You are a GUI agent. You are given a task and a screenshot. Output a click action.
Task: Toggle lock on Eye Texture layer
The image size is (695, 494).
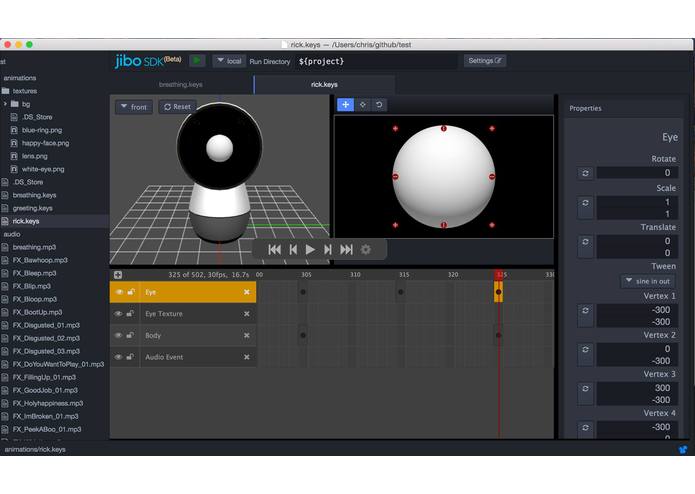(130, 314)
